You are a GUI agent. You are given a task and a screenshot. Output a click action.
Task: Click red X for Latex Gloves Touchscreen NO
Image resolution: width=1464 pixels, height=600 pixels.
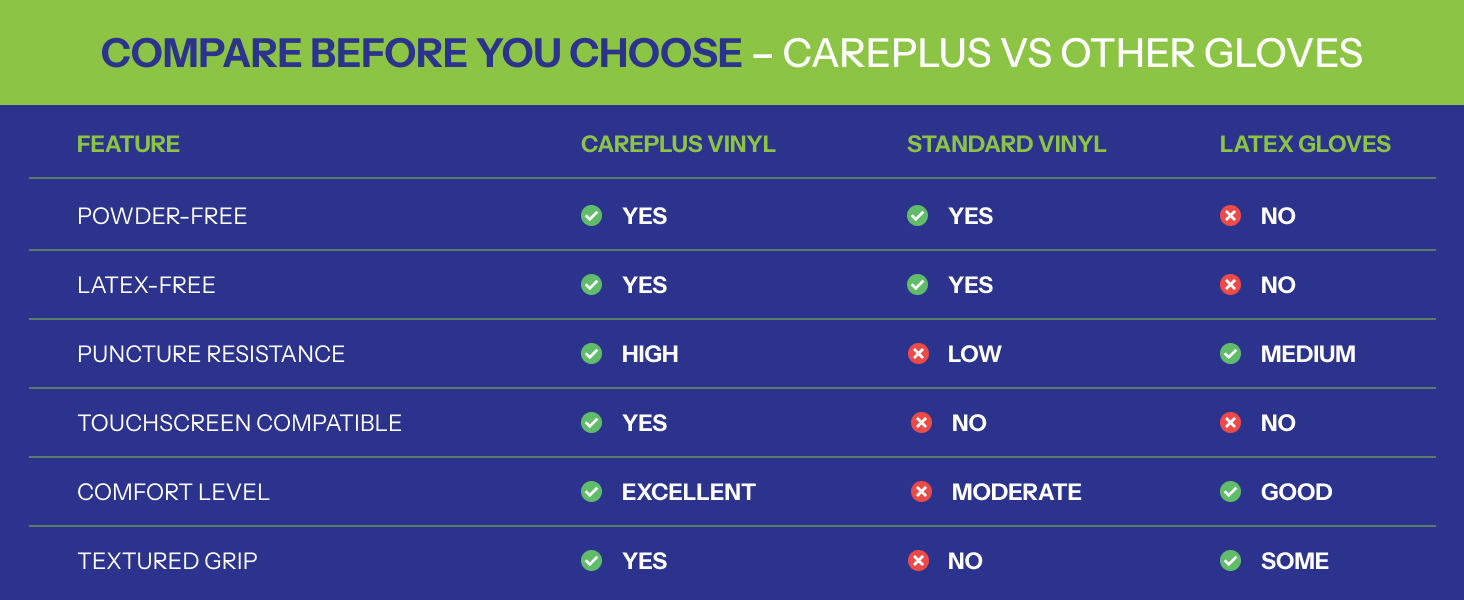[1231, 423]
